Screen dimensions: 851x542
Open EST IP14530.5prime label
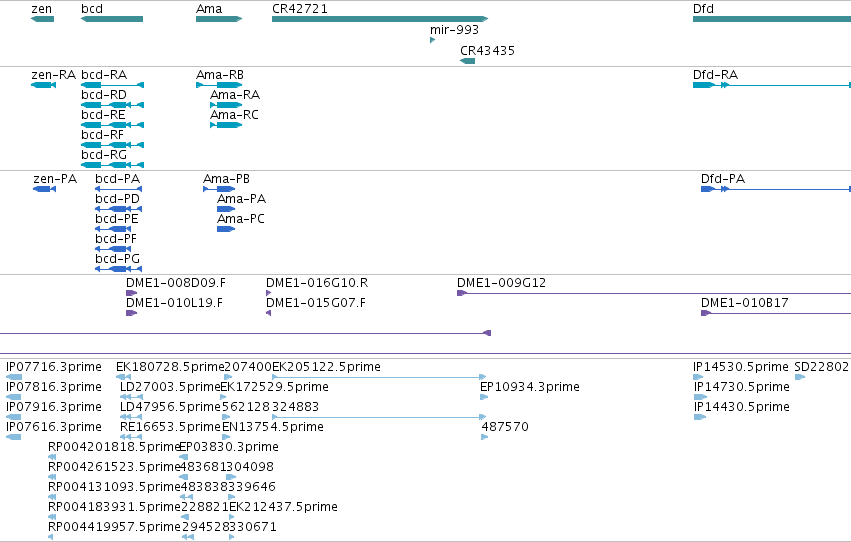tap(741, 367)
